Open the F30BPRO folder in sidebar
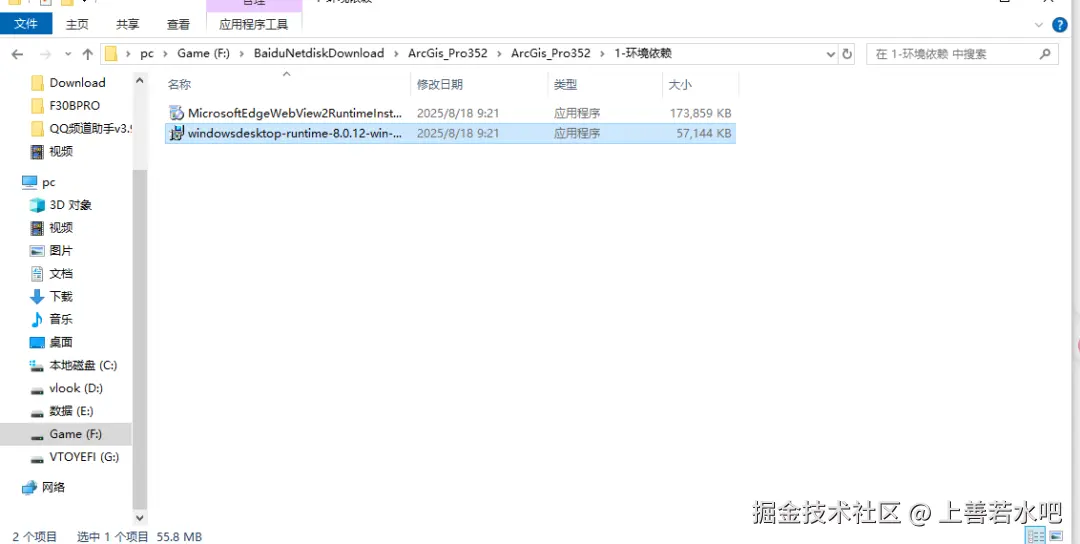1080x544 pixels. (74, 105)
